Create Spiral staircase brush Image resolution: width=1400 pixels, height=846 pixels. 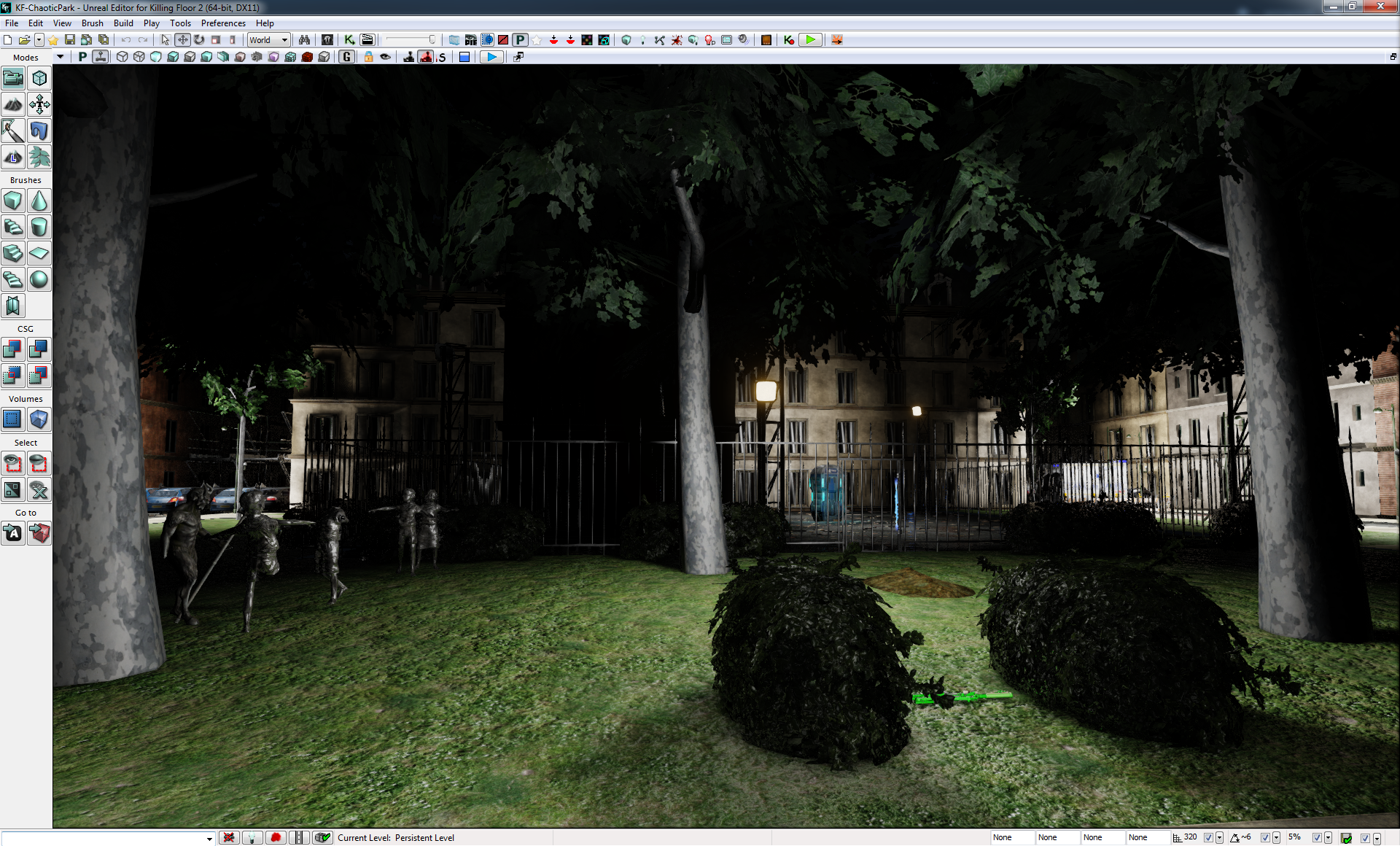pyautogui.click(x=13, y=279)
